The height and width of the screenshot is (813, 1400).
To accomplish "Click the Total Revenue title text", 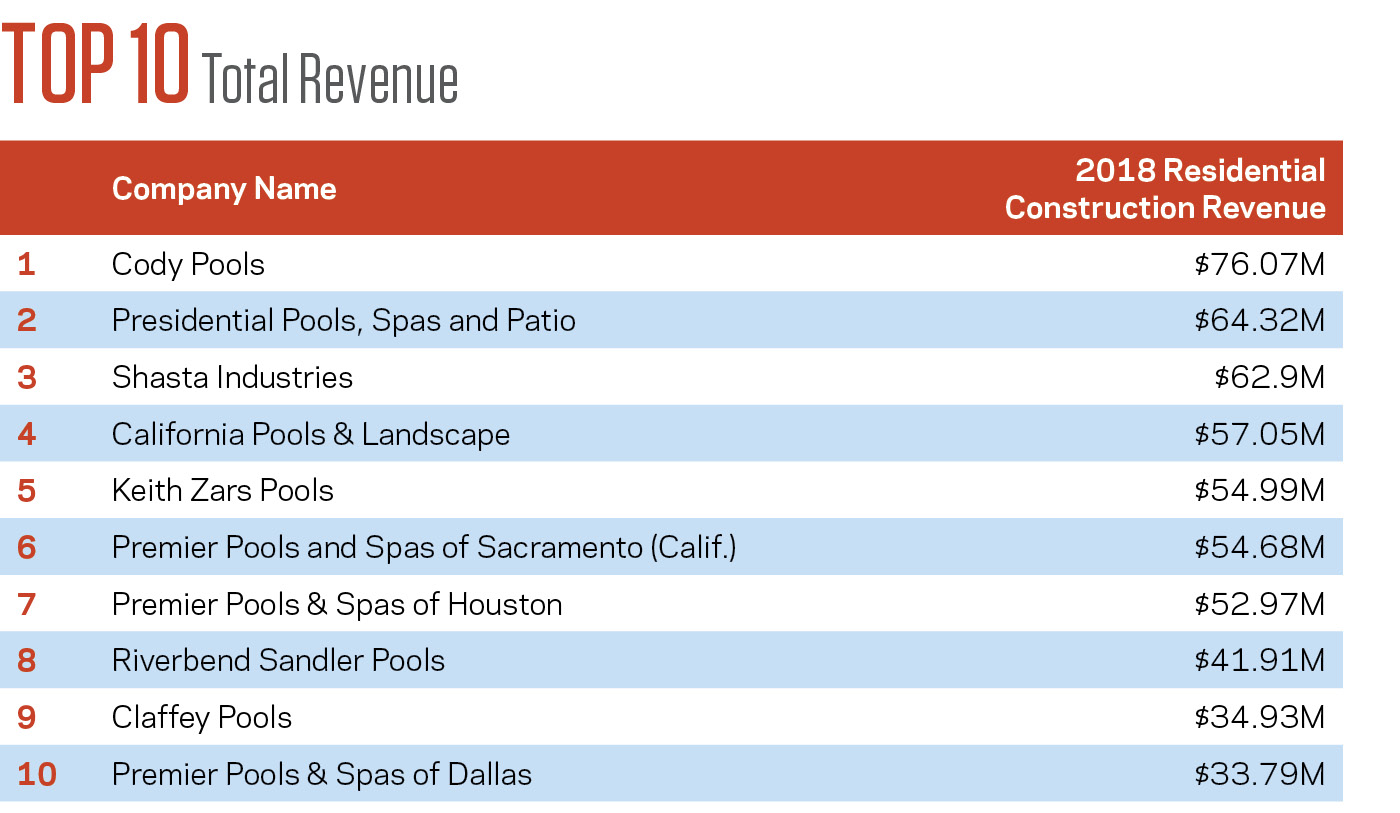I will (330, 80).
